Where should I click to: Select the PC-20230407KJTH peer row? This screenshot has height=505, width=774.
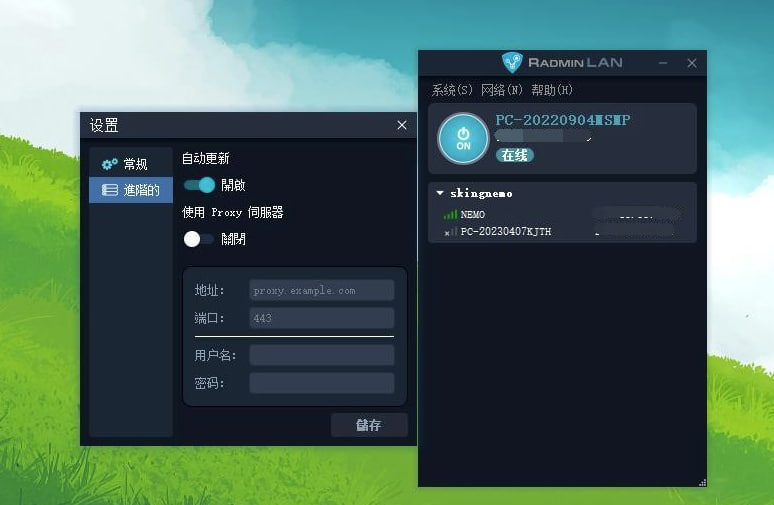[562, 232]
